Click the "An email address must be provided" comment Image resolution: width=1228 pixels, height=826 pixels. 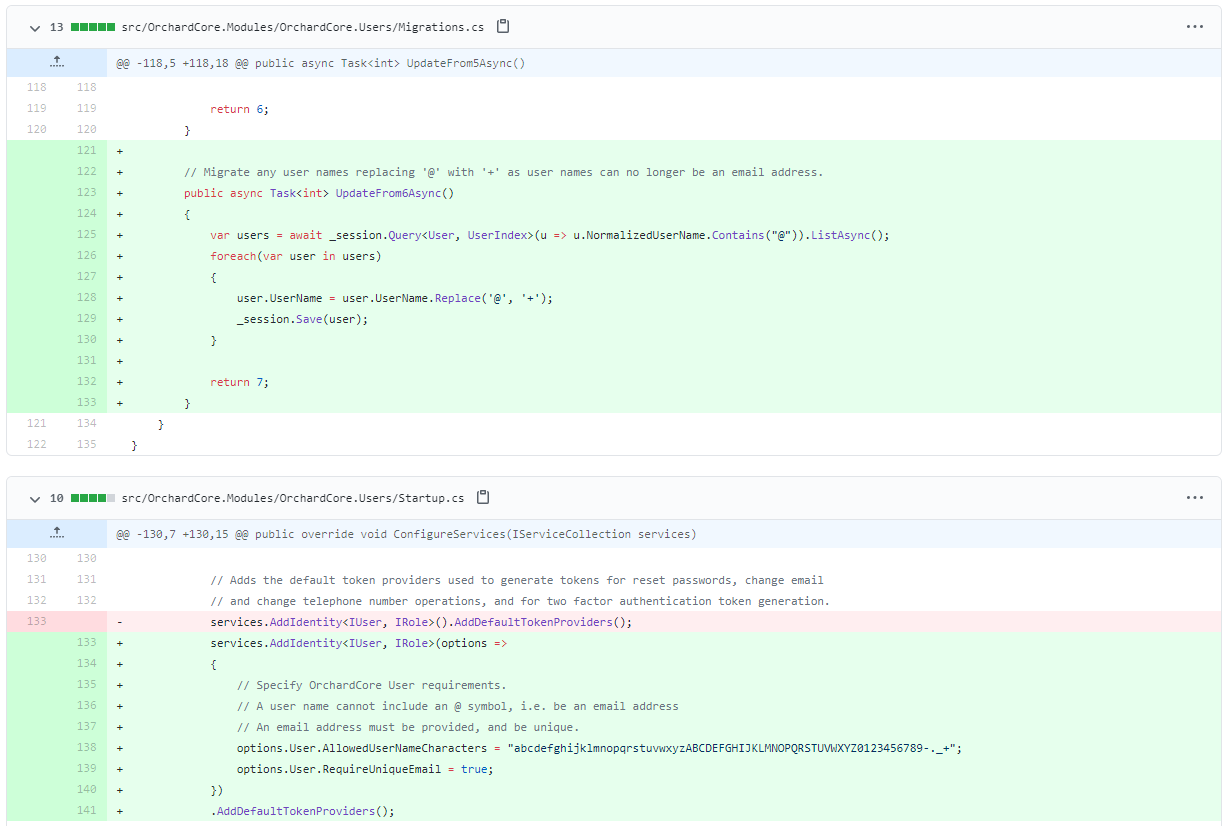tap(408, 727)
